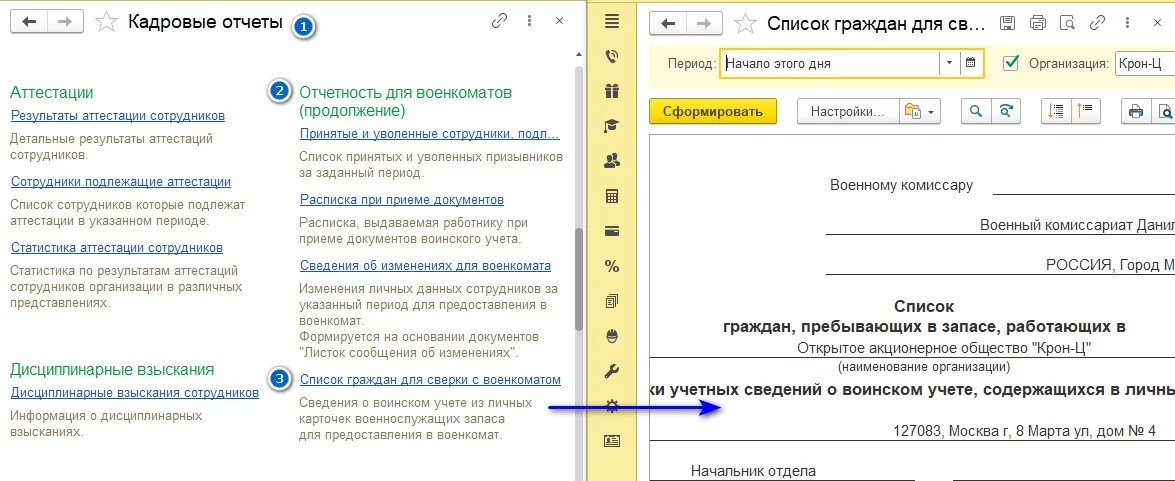The height and width of the screenshot is (481, 1175).
Task: Open Дисциплинарные взыскания сотрудников report
Action: click(135, 393)
